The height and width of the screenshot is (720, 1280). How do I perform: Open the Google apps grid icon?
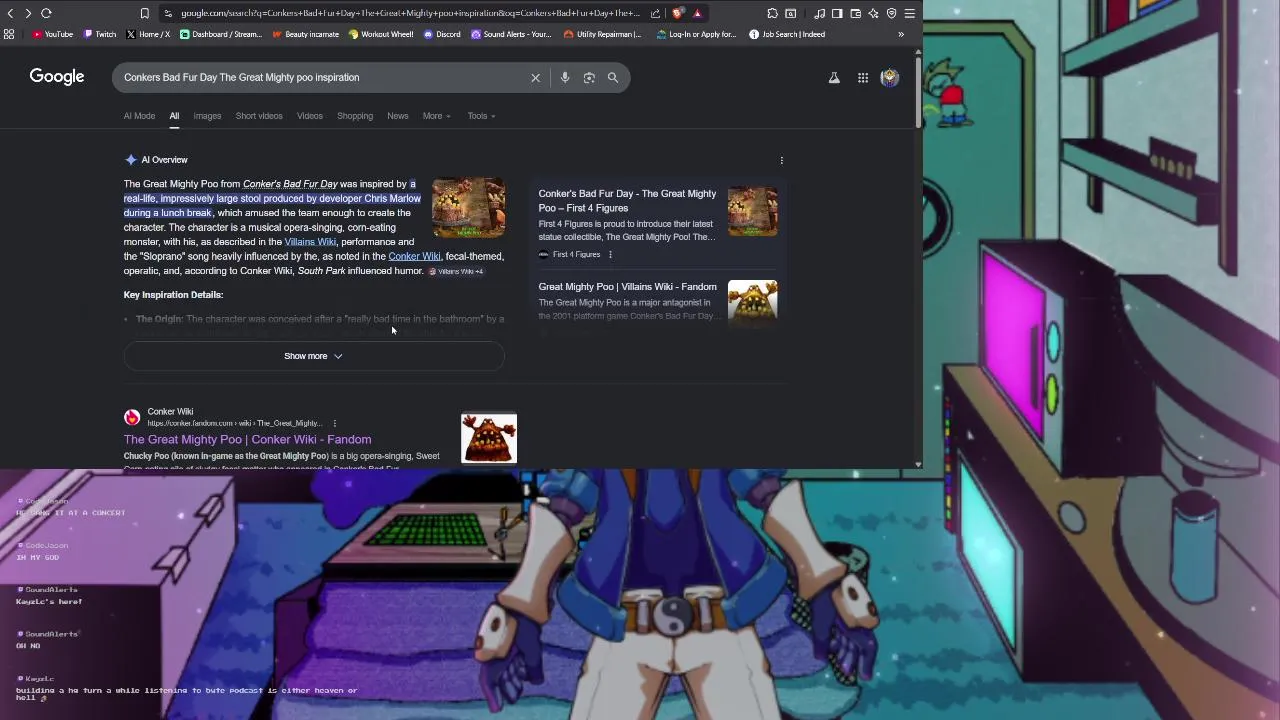pyautogui.click(x=863, y=77)
